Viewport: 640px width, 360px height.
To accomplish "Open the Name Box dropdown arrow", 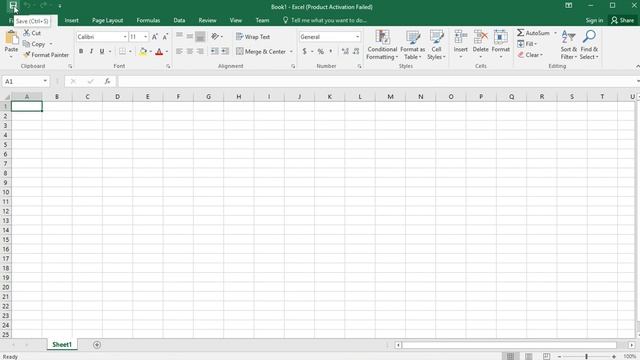I will [x=45, y=81].
